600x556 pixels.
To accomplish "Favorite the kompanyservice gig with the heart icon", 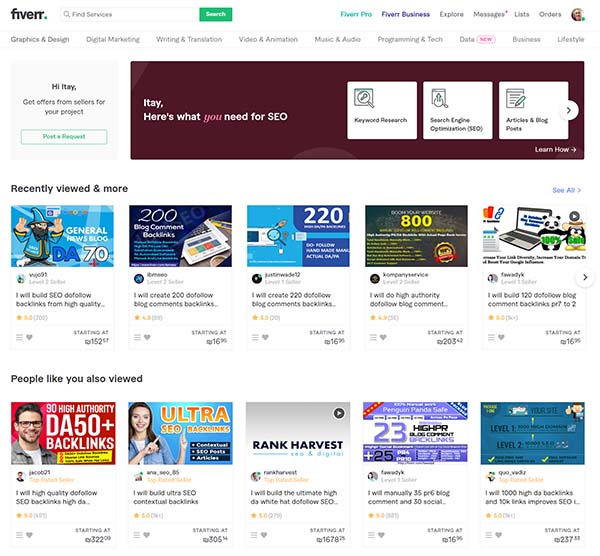I will pos(383,337).
